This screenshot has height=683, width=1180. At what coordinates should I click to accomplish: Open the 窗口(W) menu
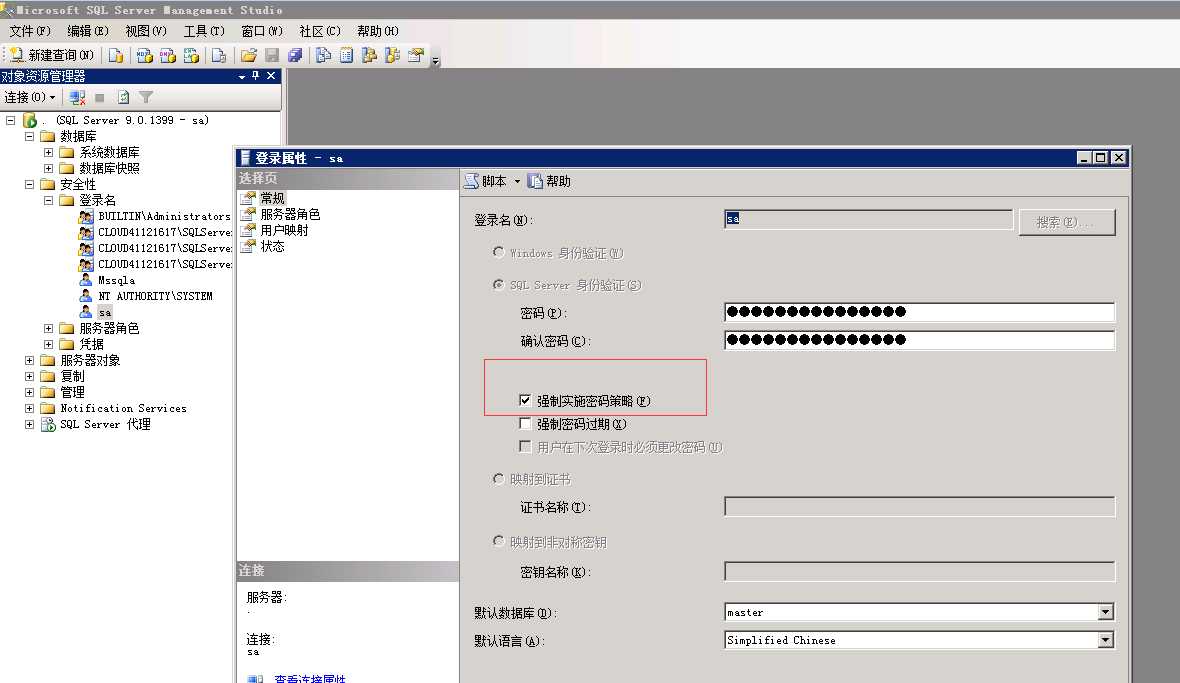262,31
